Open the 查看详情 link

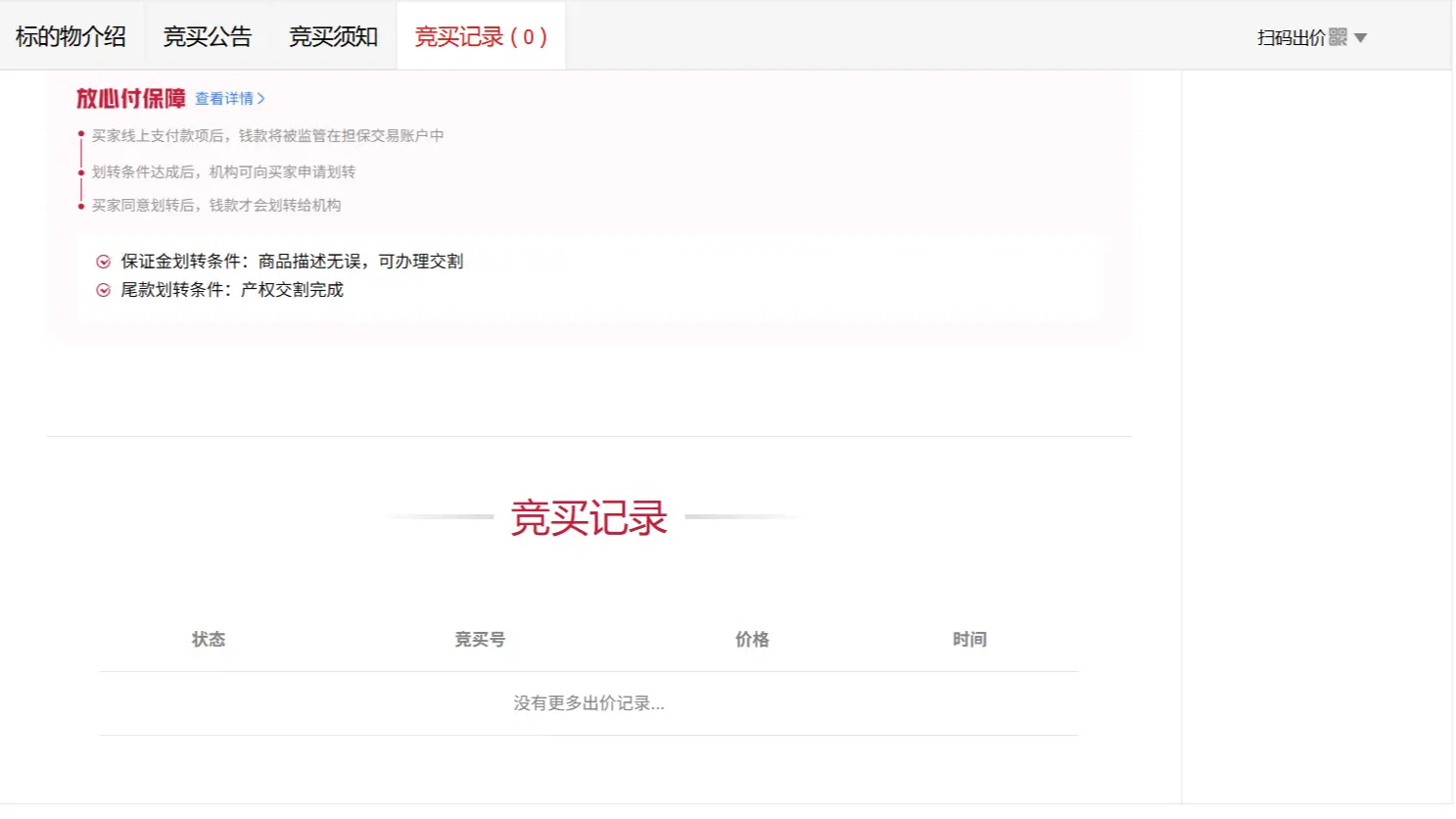229,99
